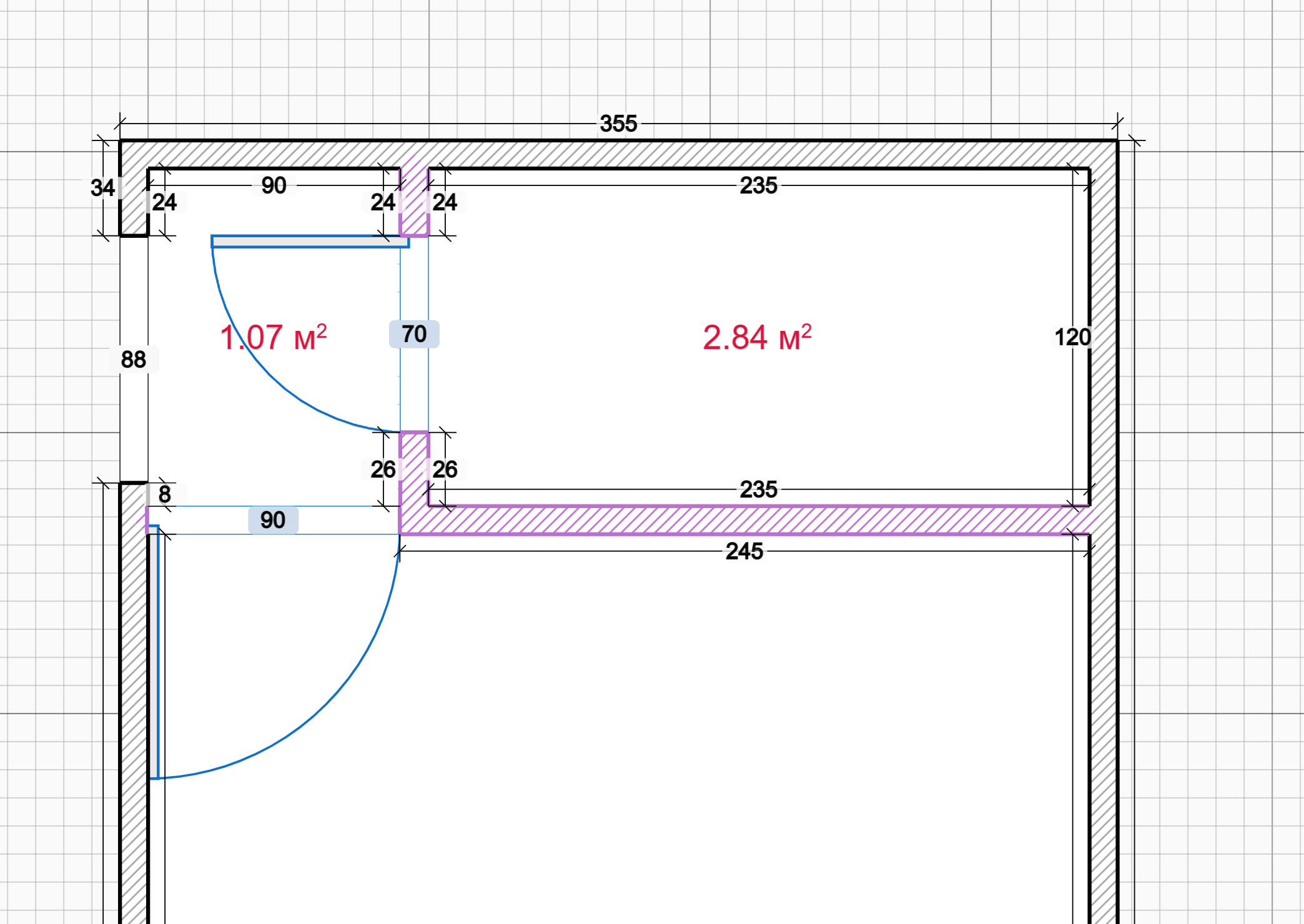The width and height of the screenshot is (1304, 924).
Task: Select the 245 dimension under purple wall
Action: click(x=744, y=551)
